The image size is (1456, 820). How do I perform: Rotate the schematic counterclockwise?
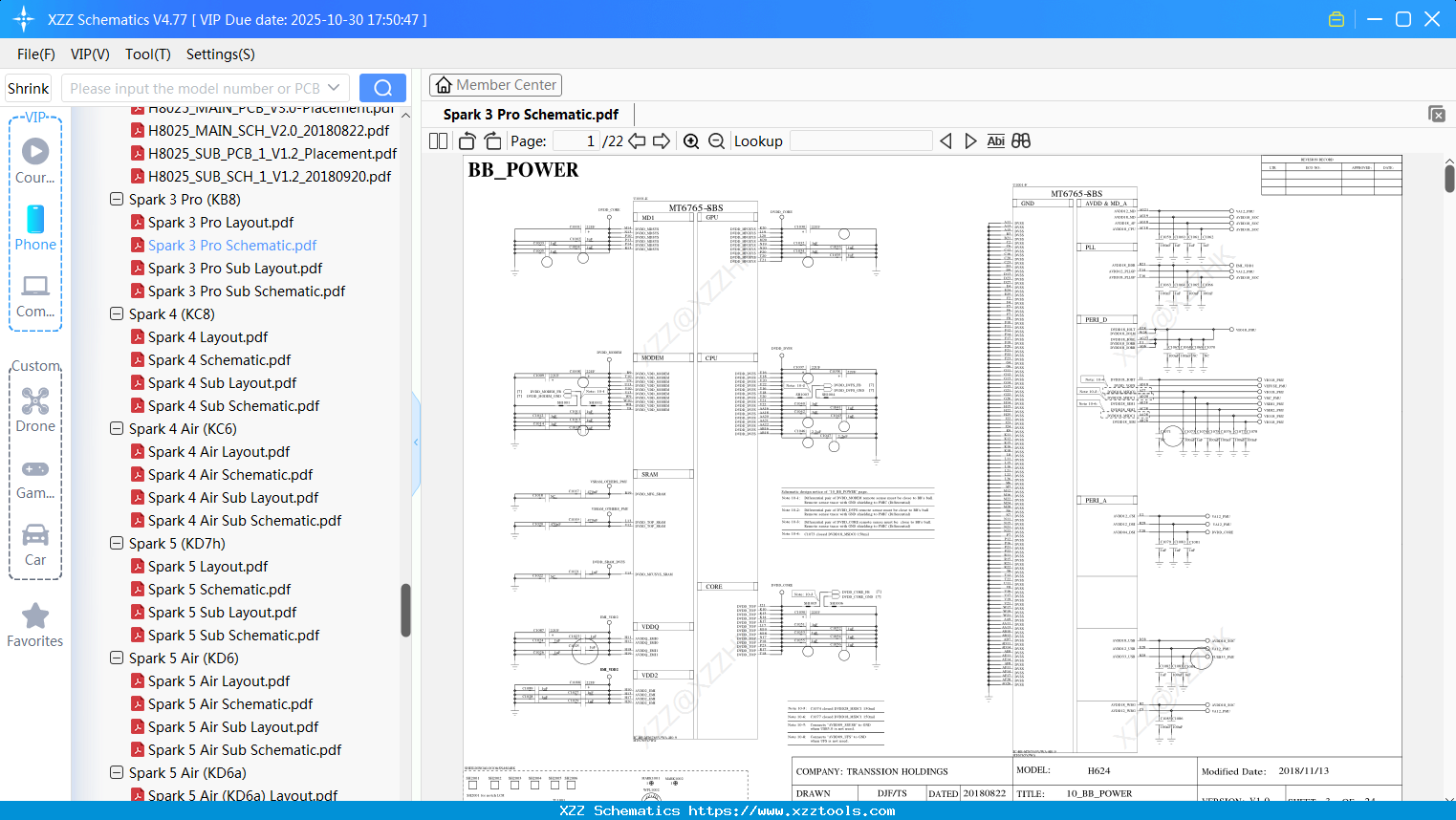pos(466,140)
